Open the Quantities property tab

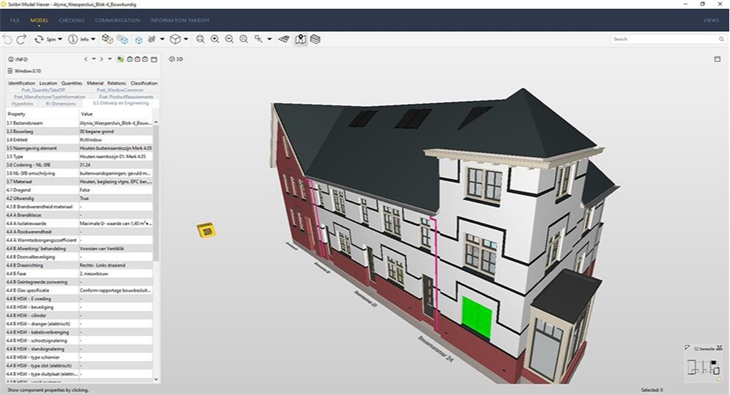point(72,83)
